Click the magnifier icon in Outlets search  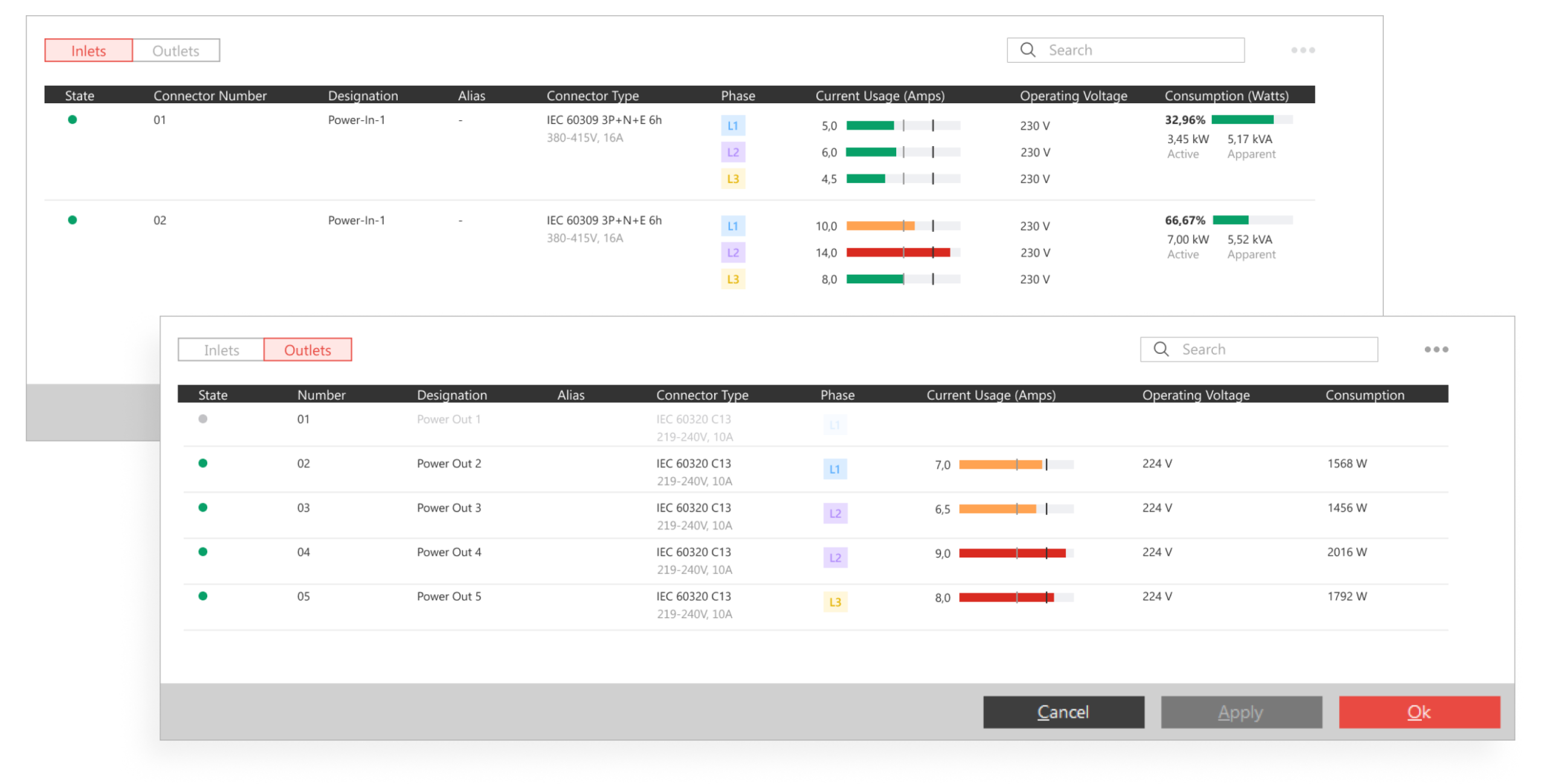(x=1161, y=349)
